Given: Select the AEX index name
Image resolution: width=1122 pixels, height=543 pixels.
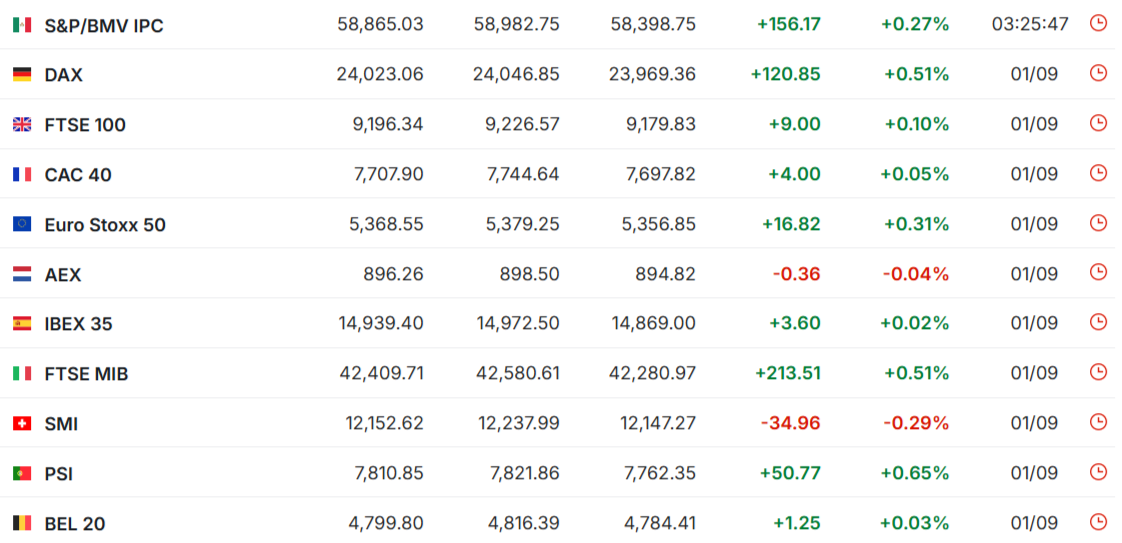Looking at the screenshot, I should (x=63, y=275).
